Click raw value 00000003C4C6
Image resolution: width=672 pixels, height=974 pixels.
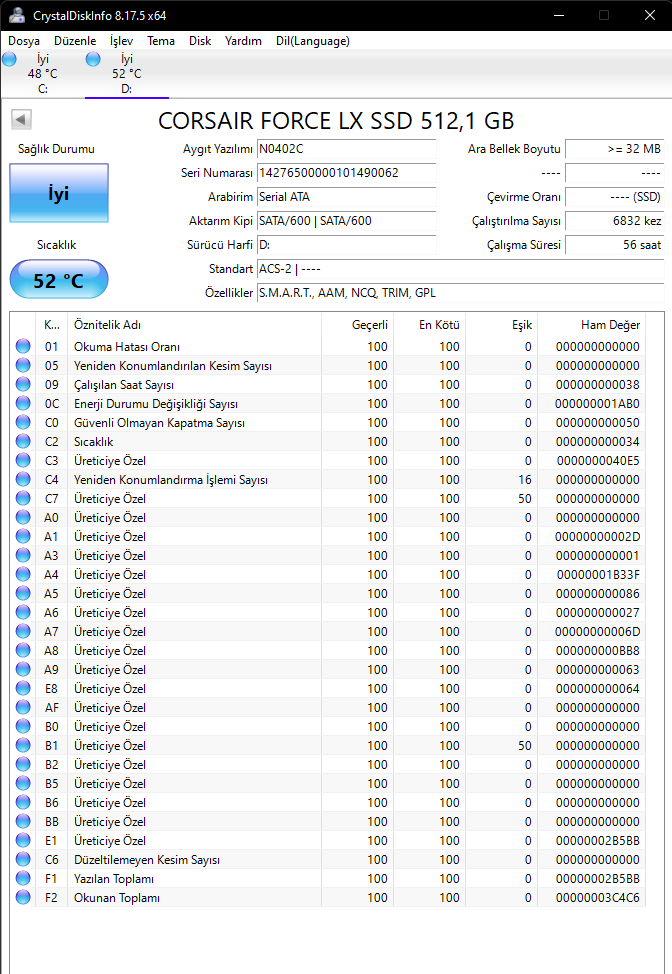coord(597,898)
